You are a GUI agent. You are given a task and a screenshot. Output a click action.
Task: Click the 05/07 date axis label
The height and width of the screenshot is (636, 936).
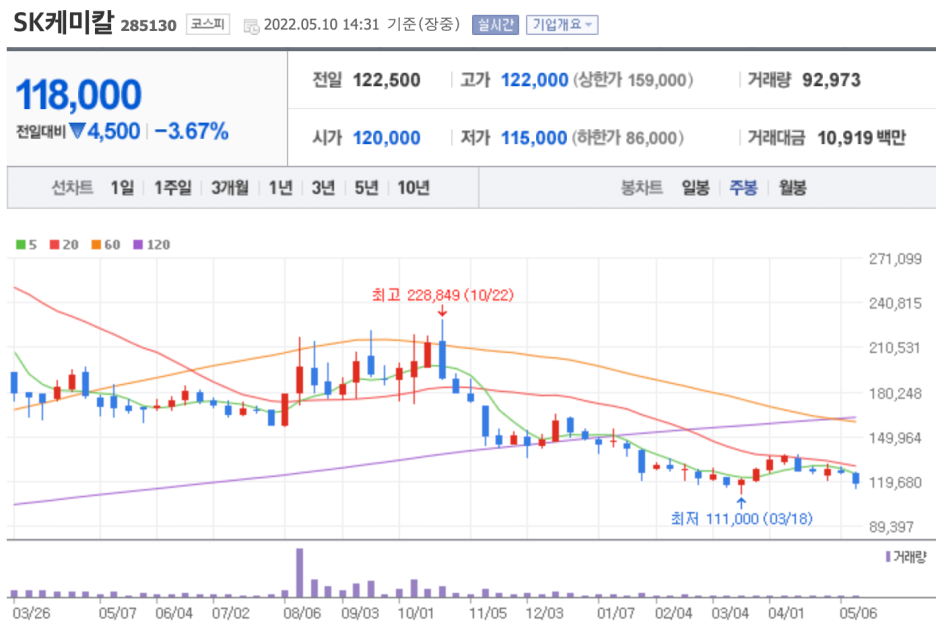coord(118,613)
